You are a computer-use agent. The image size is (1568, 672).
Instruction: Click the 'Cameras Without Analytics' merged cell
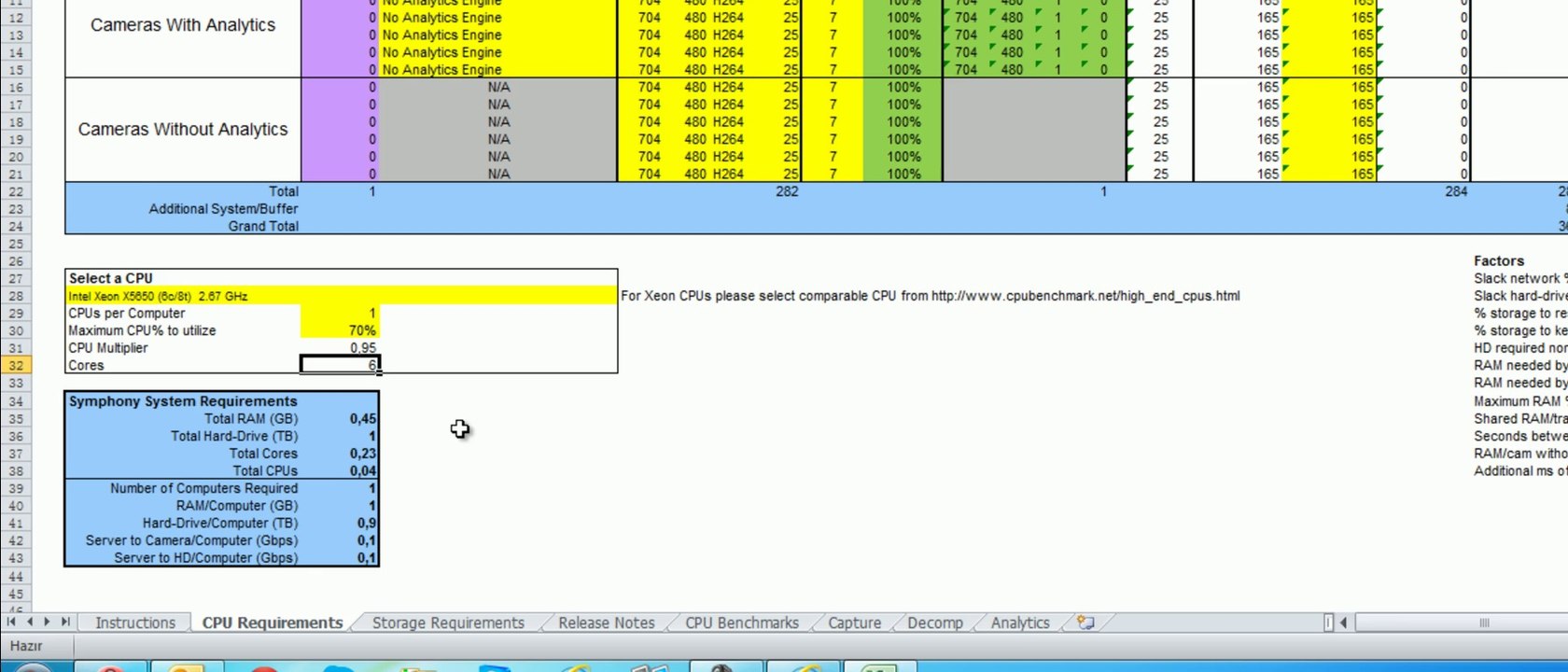(x=183, y=130)
